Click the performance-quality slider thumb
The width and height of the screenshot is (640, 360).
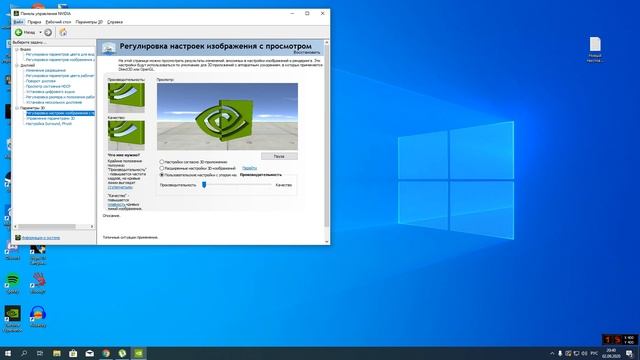point(204,185)
